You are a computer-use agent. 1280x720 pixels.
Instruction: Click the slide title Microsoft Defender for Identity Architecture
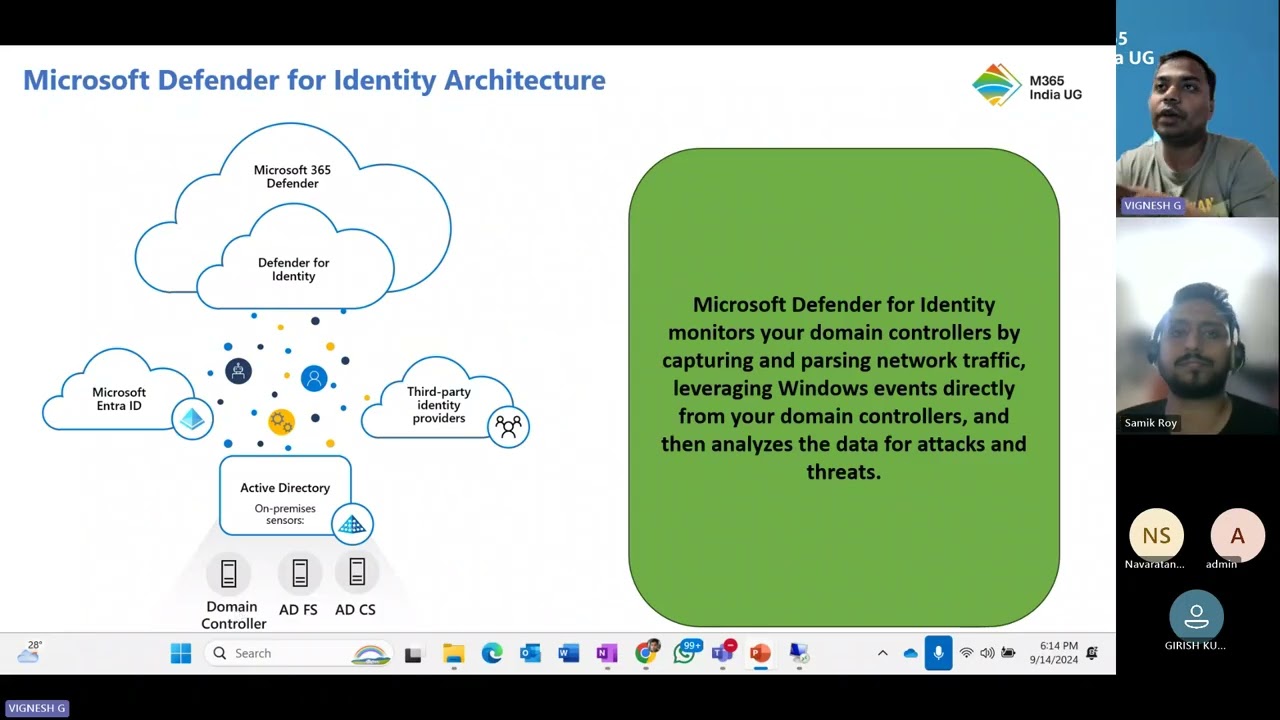click(x=314, y=80)
